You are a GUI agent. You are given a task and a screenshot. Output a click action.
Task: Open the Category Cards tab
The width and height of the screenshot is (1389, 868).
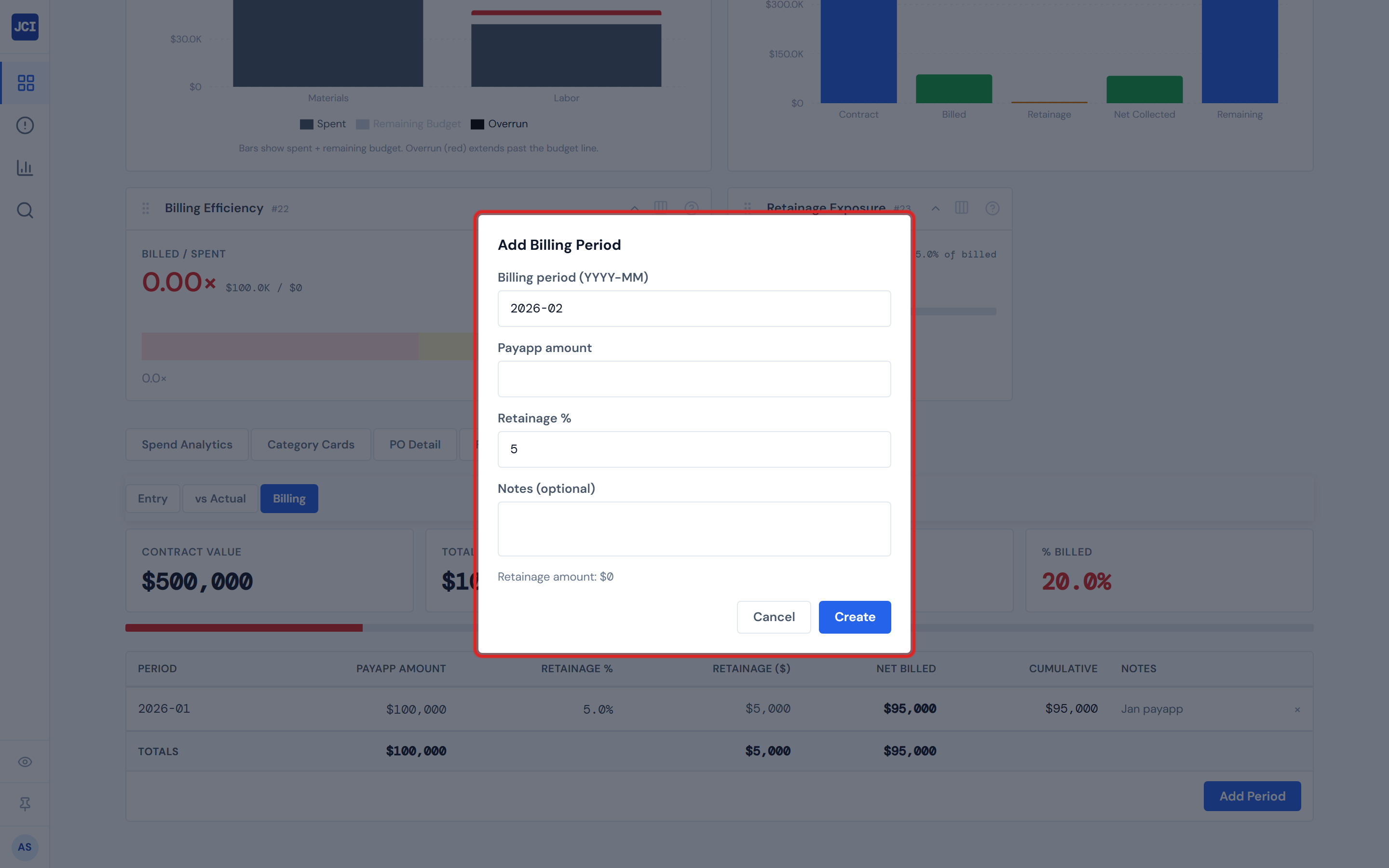(311, 444)
